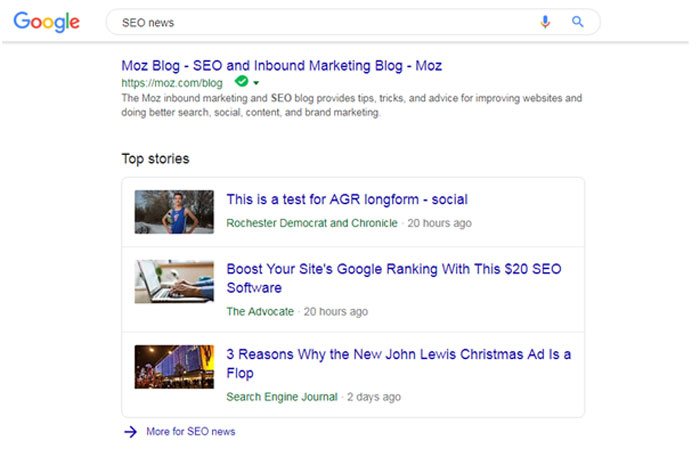Click green verified checkmark beside moz.com URL
This screenshot has width=700, height=465.
[242, 81]
